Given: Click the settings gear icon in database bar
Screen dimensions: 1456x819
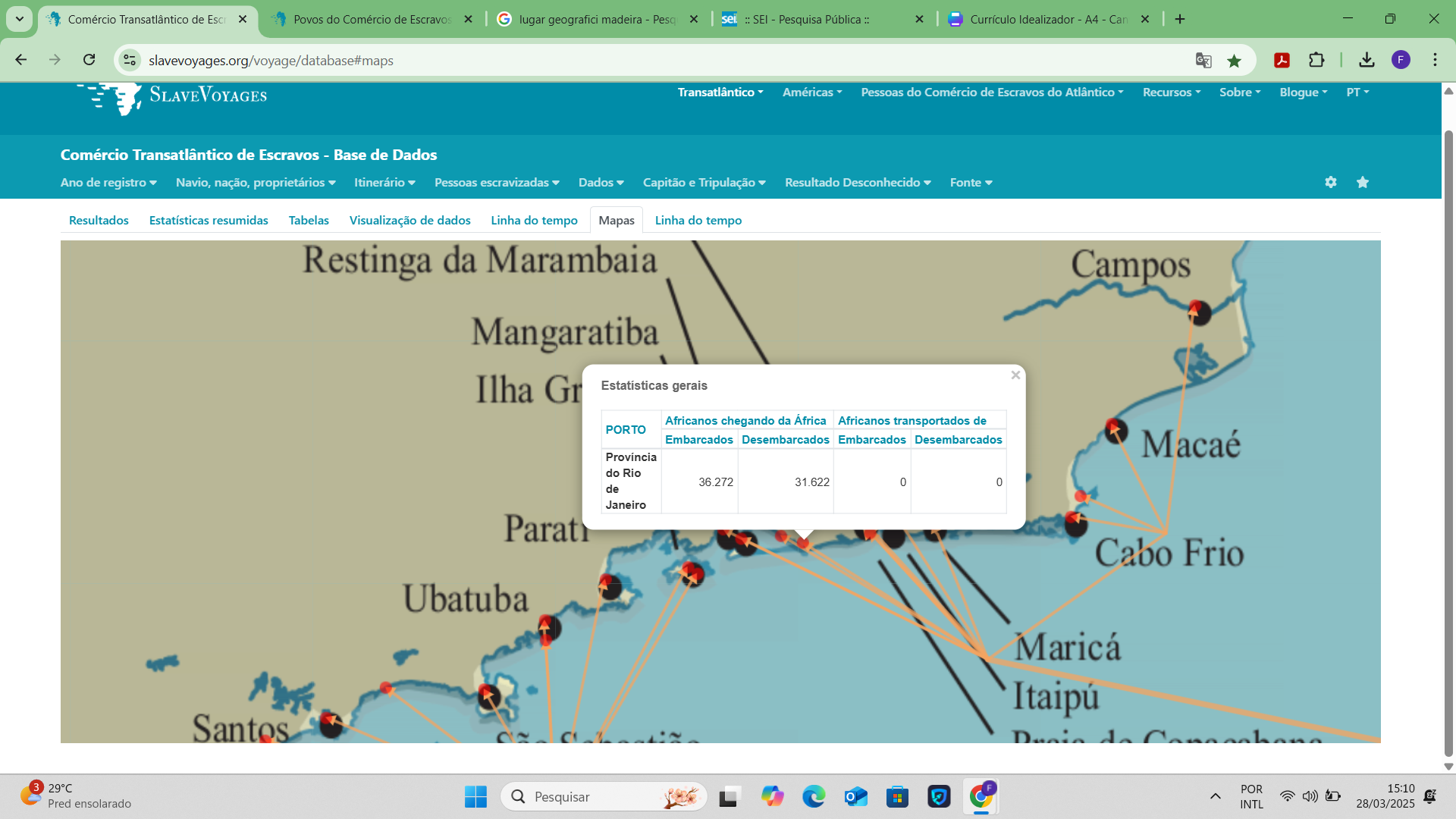Looking at the screenshot, I should tap(1330, 182).
